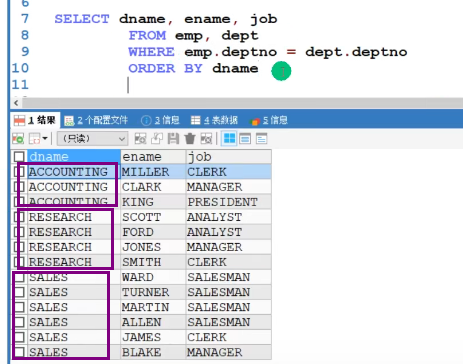The image size is (463, 364).
Task: Open the 4 表数据 table data tab
Action: coord(214,120)
